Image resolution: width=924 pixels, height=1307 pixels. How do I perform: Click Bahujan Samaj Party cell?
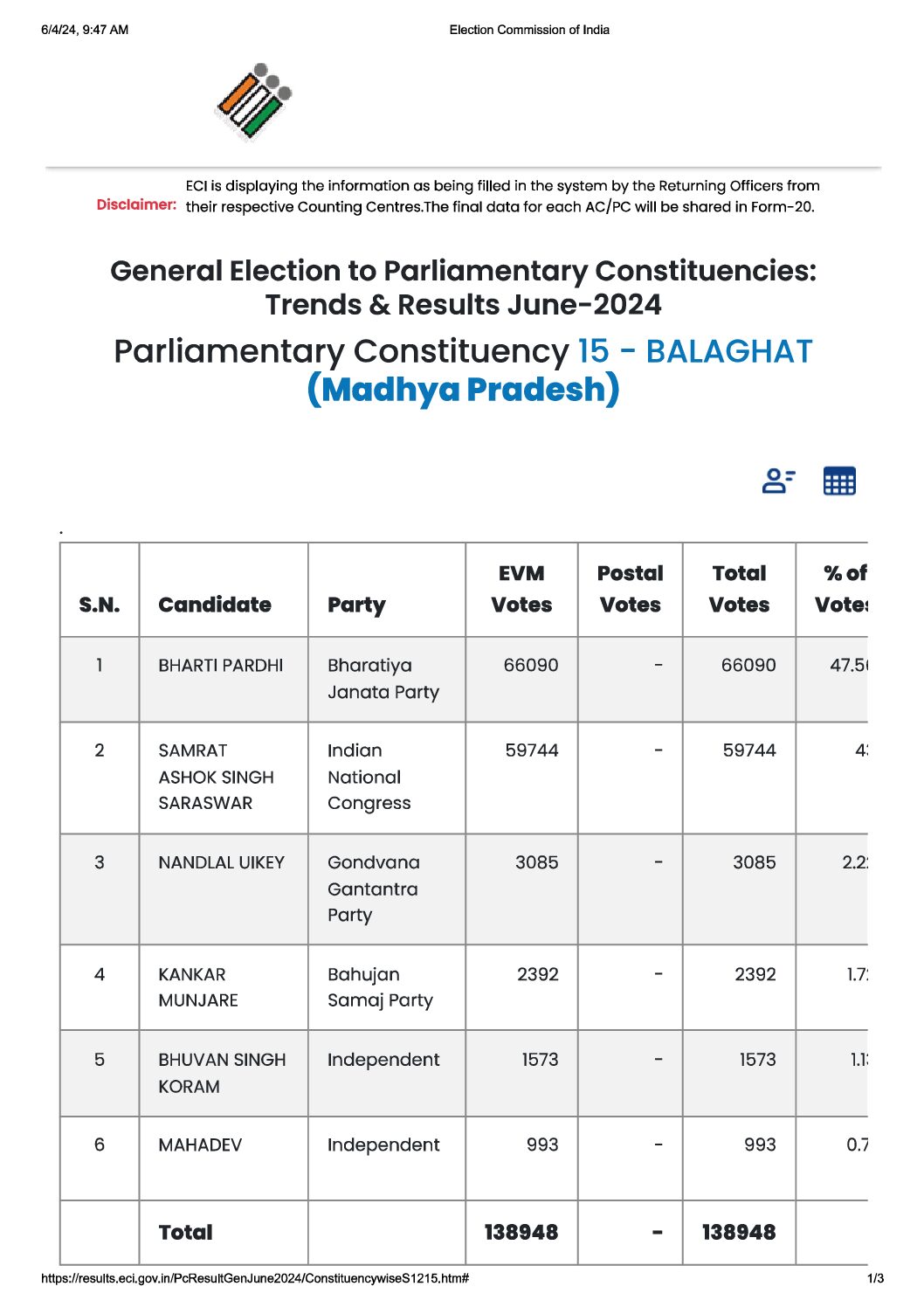pos(380,987)
